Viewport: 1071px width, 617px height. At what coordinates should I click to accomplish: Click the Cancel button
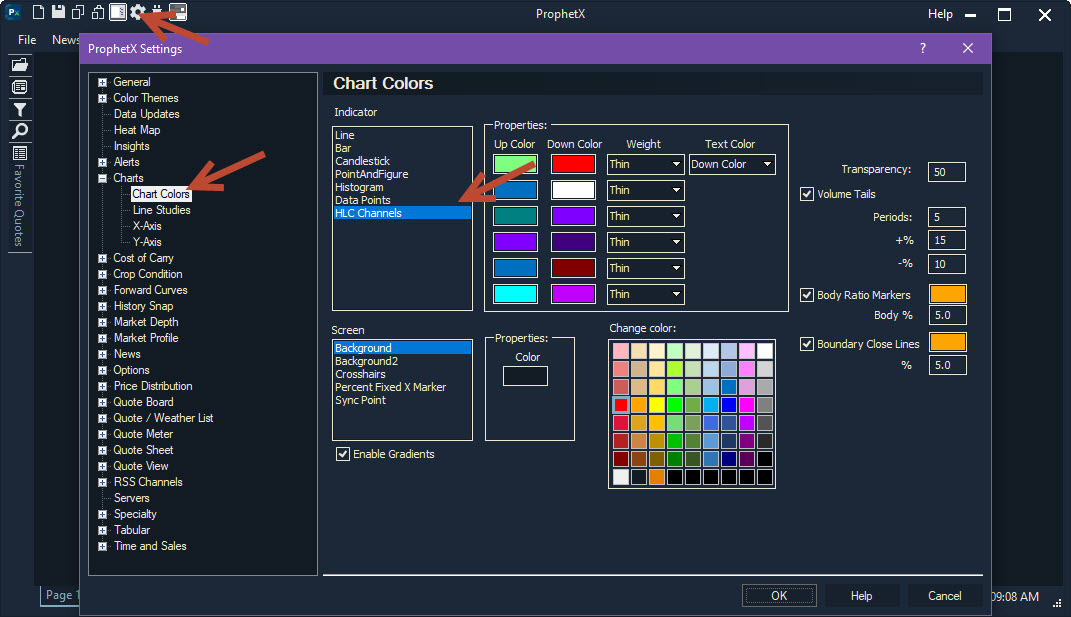(x=945, y=596)
